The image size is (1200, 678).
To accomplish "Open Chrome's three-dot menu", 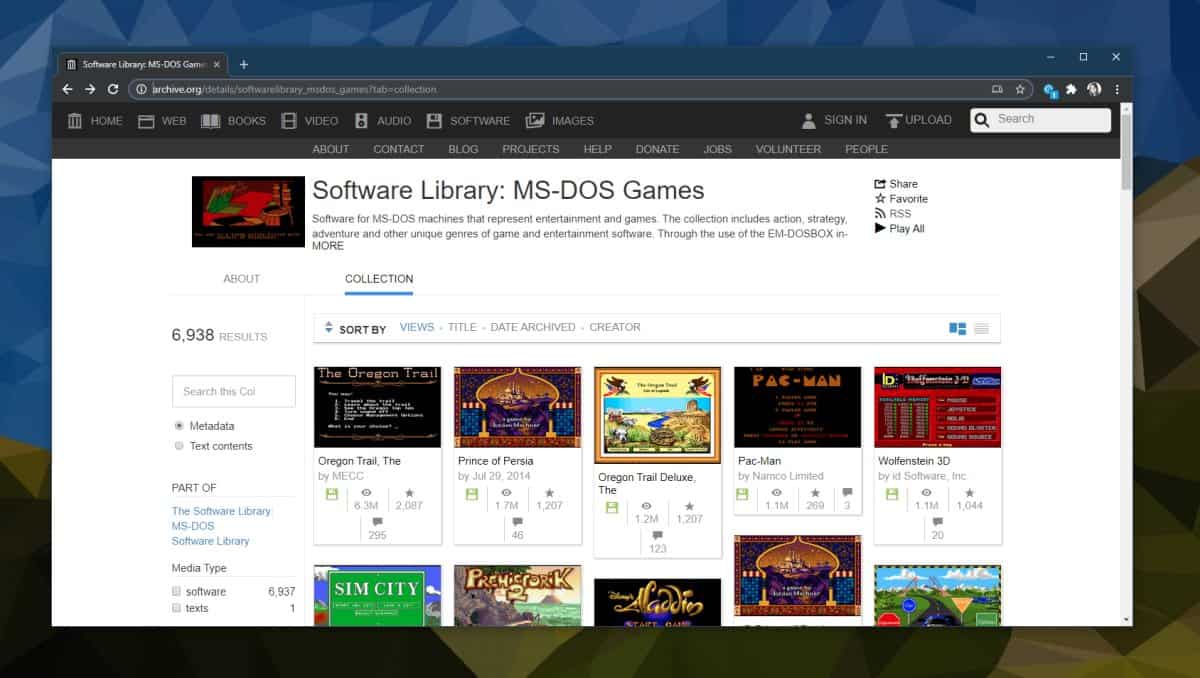I will pyautogui.click(x=1117, y=89).
